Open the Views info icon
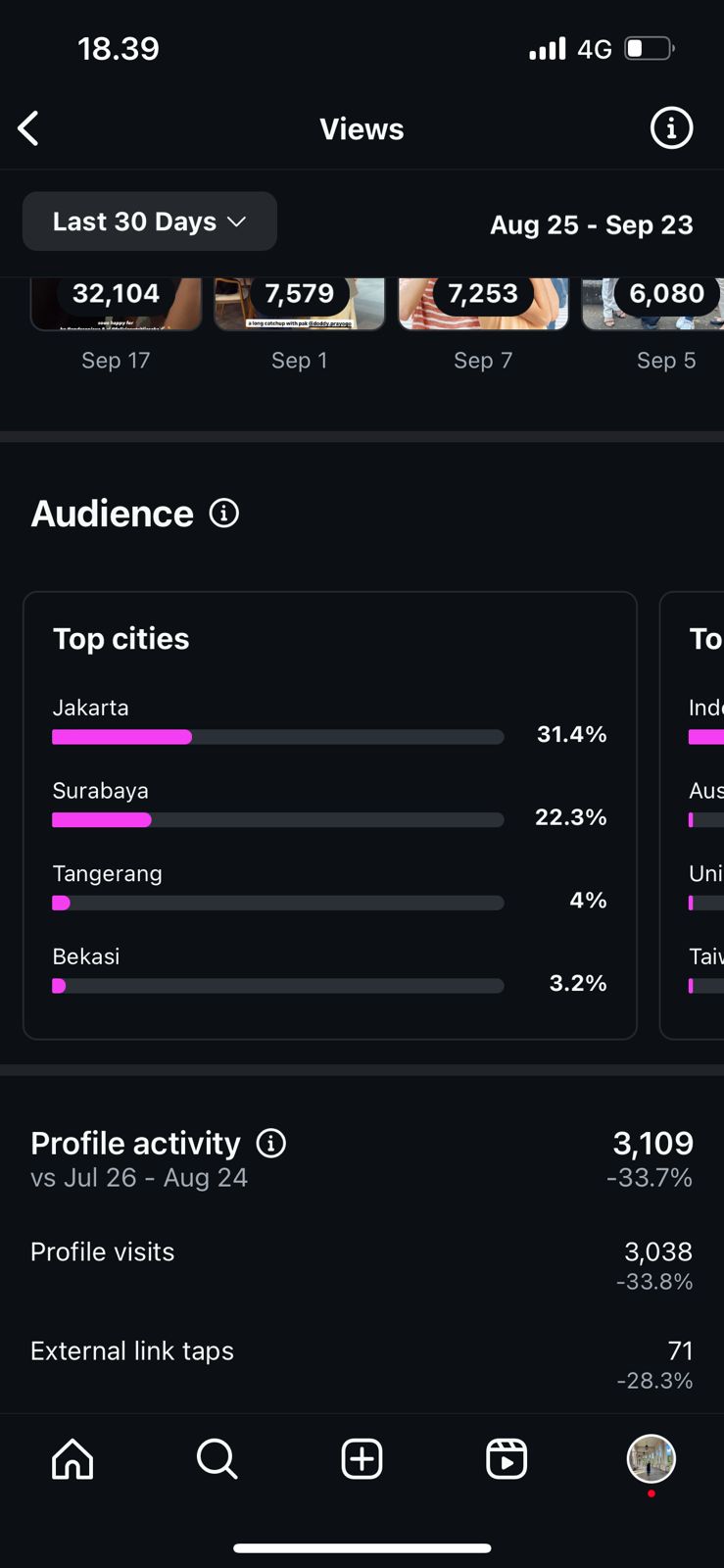Screen dimensions: 724x1568 pyautogui.click(x=671, y=128)
